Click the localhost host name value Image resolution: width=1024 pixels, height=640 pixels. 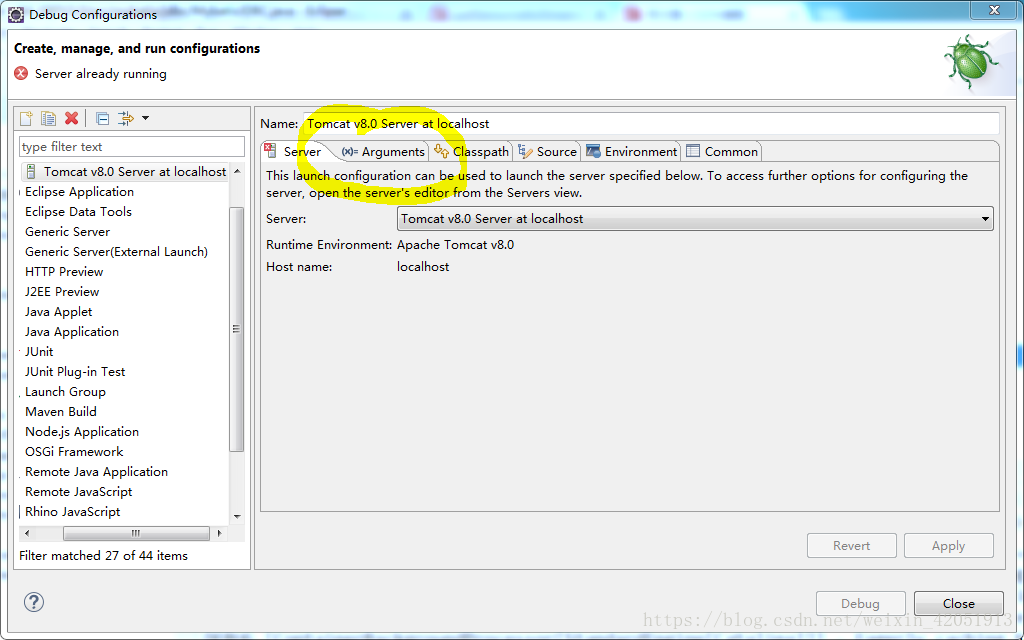(423, 266)
